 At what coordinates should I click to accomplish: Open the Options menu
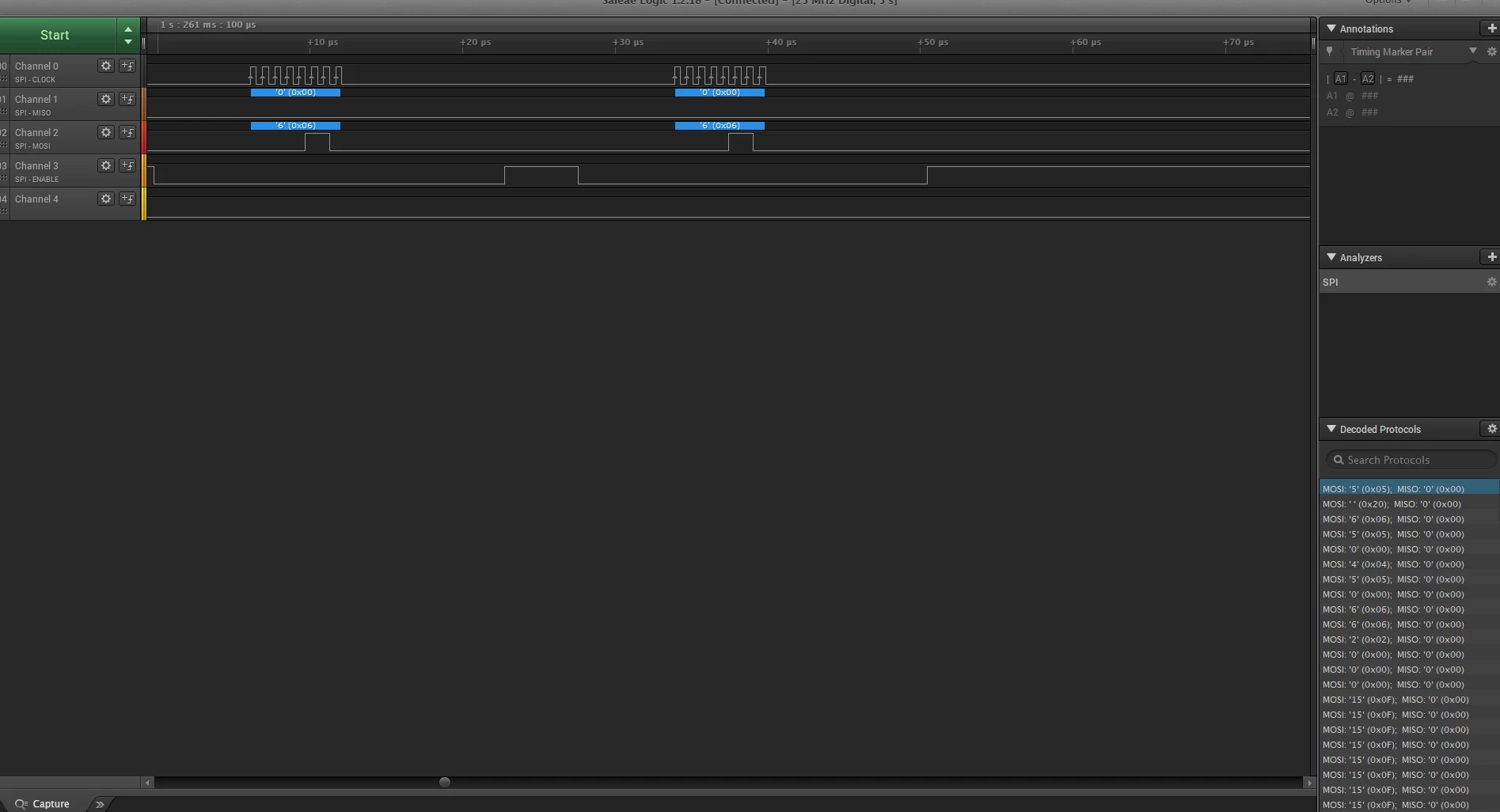(1388, 2)
